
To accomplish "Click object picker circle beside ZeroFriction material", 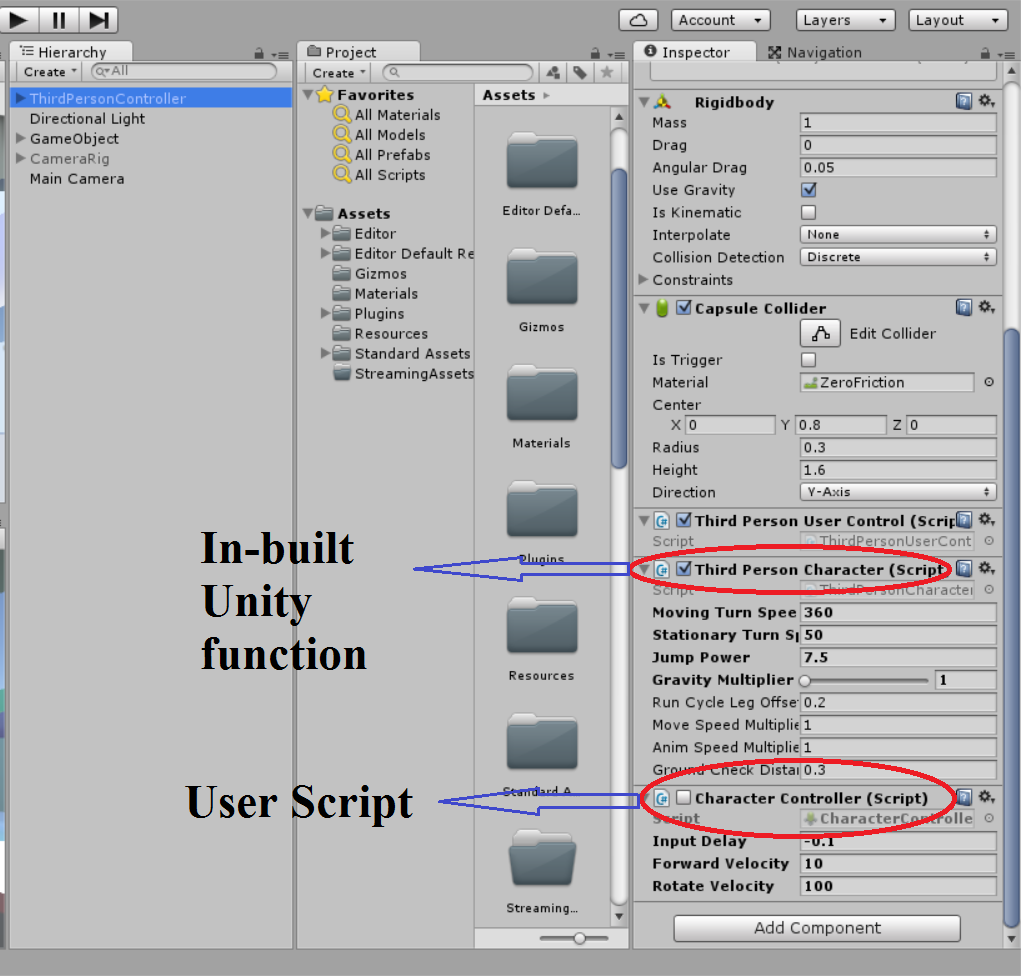I will coord(989,382).
